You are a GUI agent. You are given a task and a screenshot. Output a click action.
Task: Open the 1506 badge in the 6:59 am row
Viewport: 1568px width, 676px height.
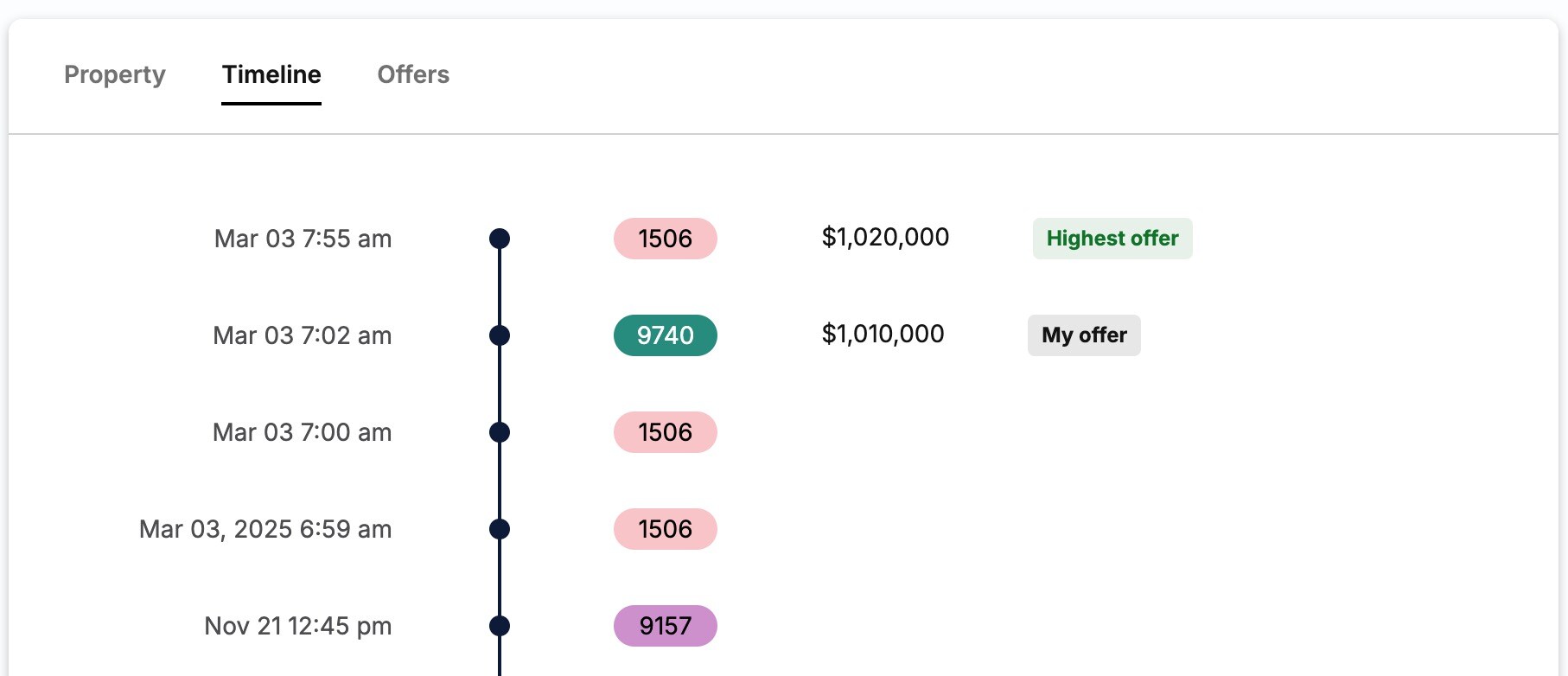point(665,529)
